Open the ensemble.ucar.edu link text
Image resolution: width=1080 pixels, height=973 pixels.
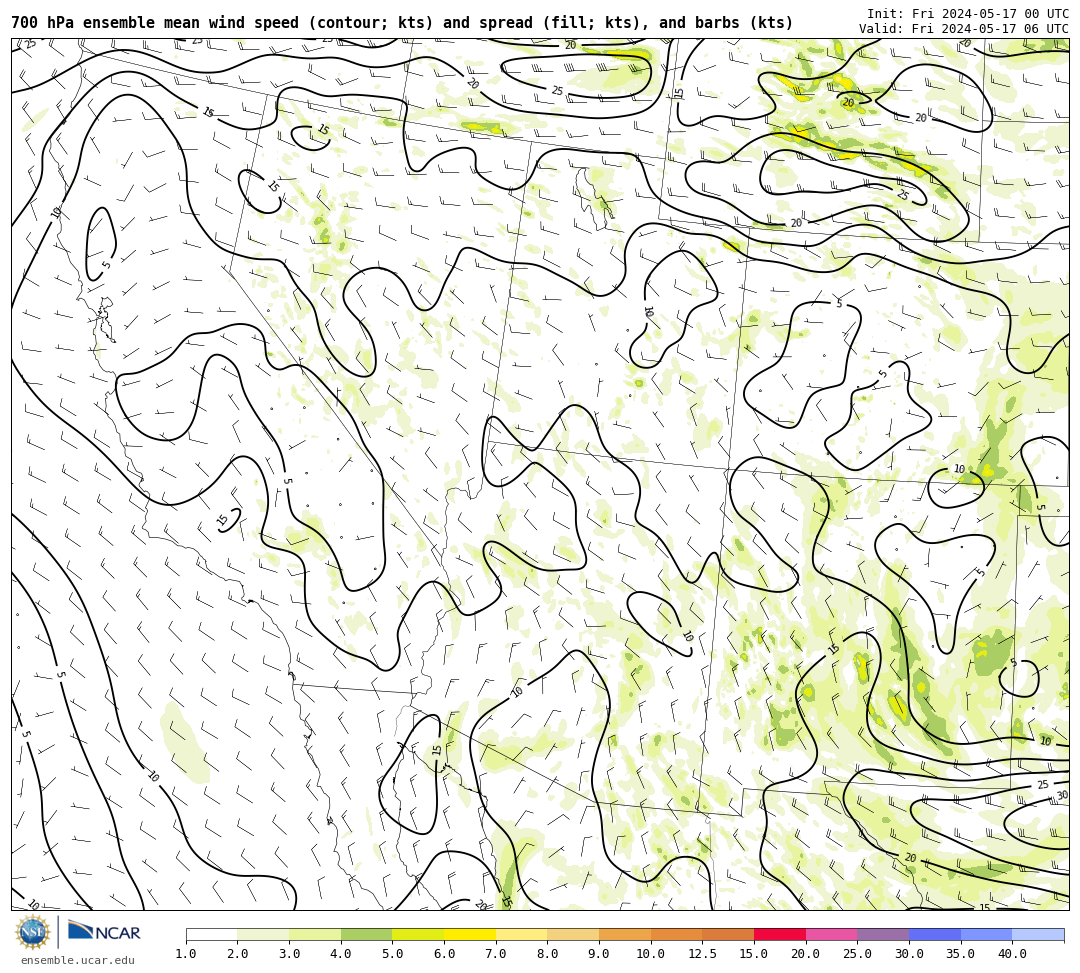(77, 960)
